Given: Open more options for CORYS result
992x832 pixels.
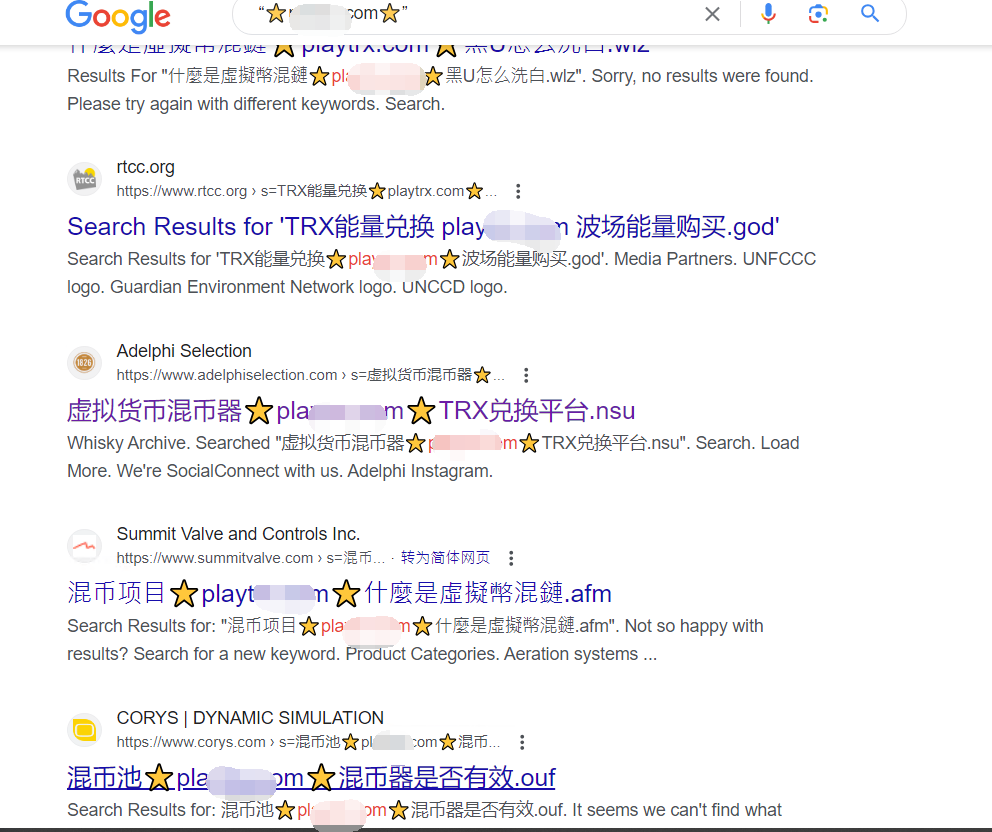Looking at the screenshot, I should 522,742.
